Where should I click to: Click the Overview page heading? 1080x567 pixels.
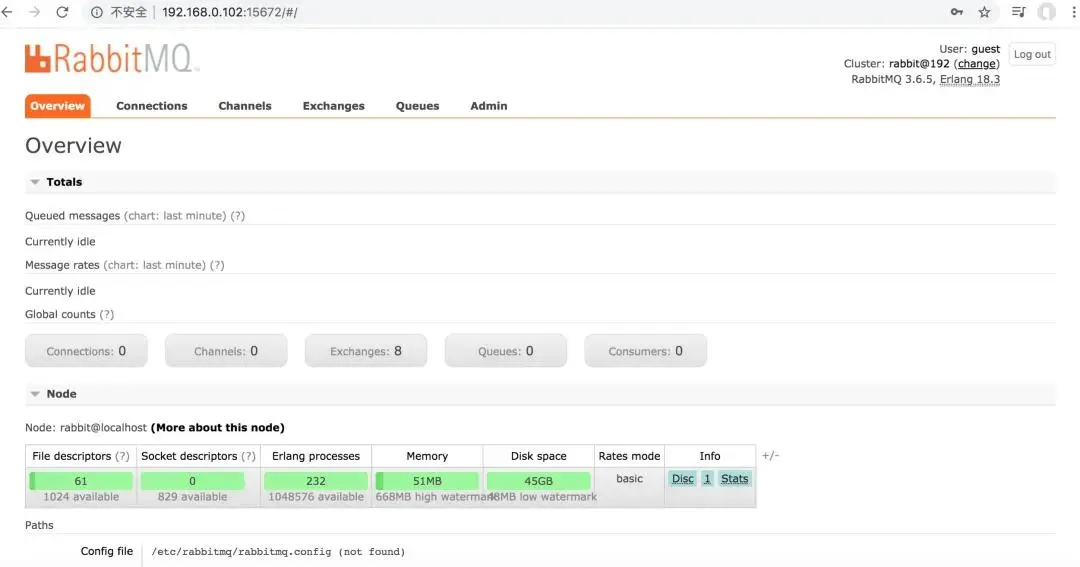pyautogui.click(x=74, y=145)
